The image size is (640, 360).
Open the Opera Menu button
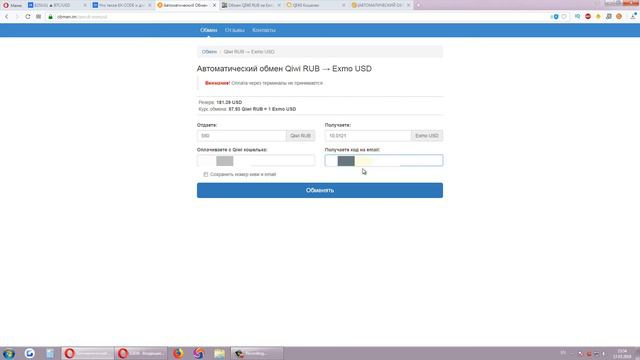(12, 5)
